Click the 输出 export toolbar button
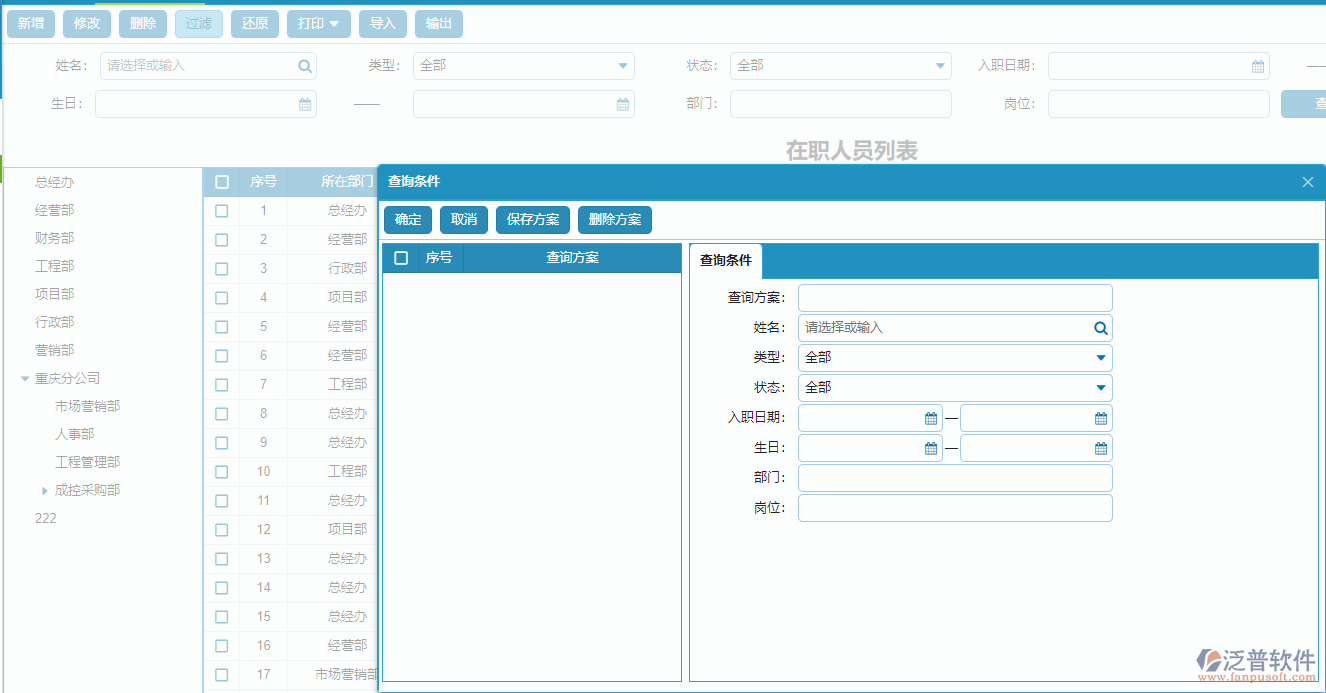This screenshot has height=693, width=1326. (438, 23)
